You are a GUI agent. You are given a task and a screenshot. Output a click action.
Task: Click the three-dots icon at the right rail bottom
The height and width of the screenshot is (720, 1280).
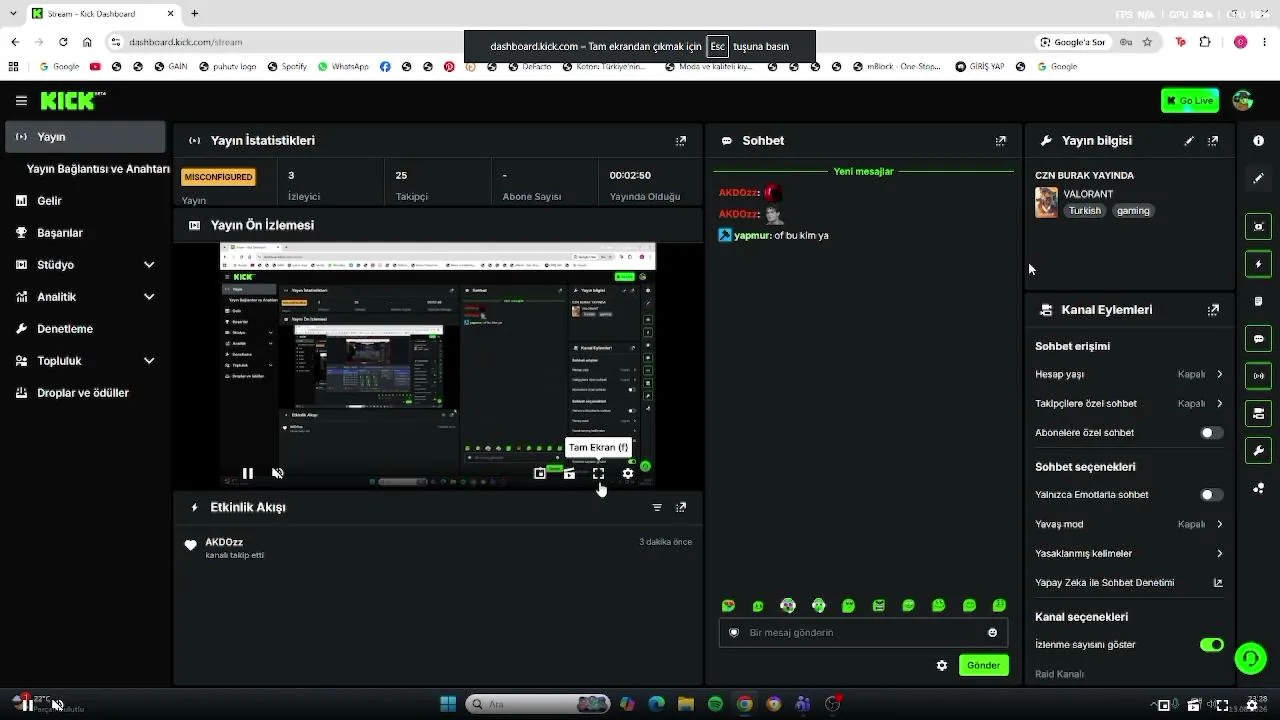1259,488
